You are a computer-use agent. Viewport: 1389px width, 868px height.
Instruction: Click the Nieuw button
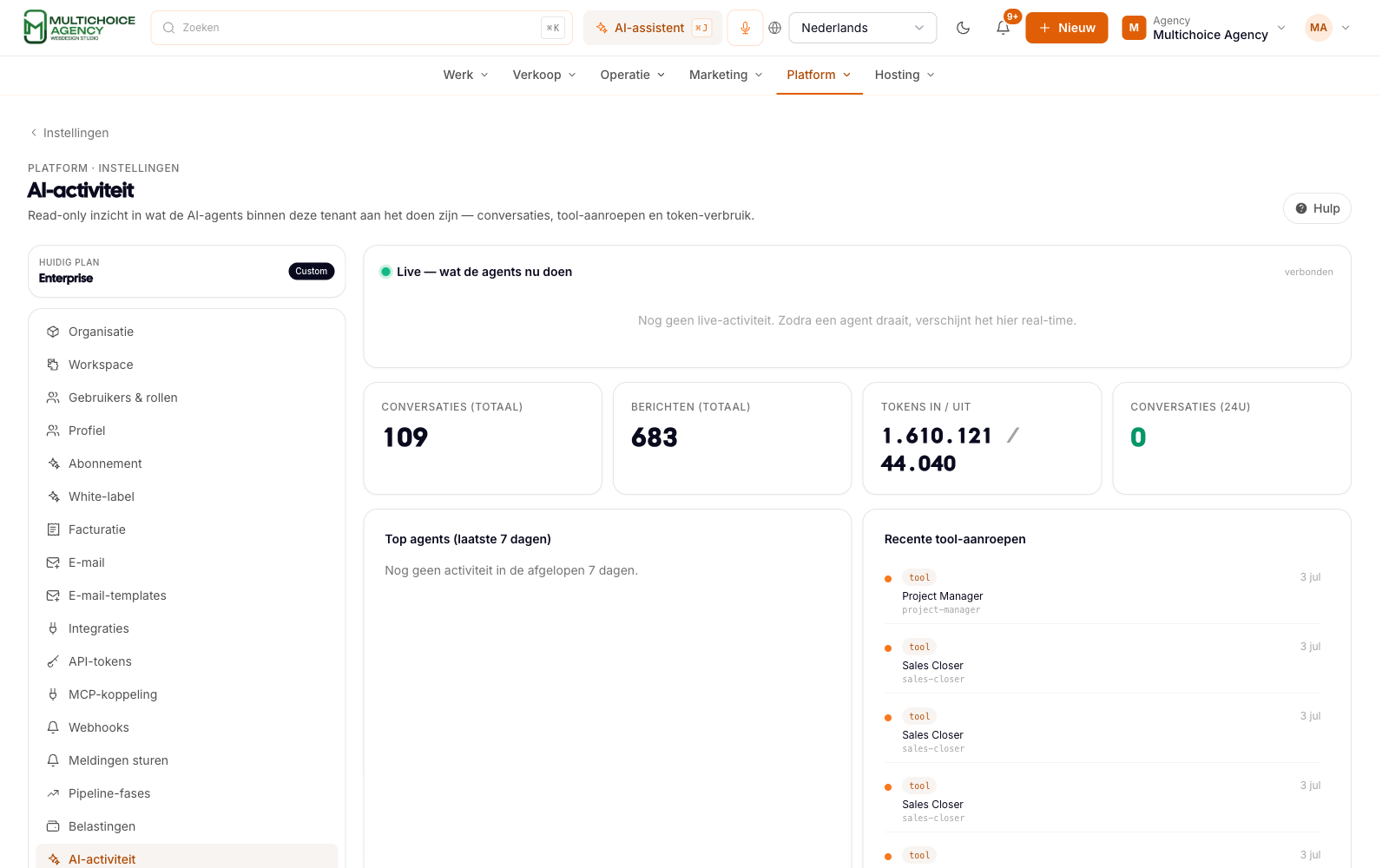click(x=1066, y=28)
